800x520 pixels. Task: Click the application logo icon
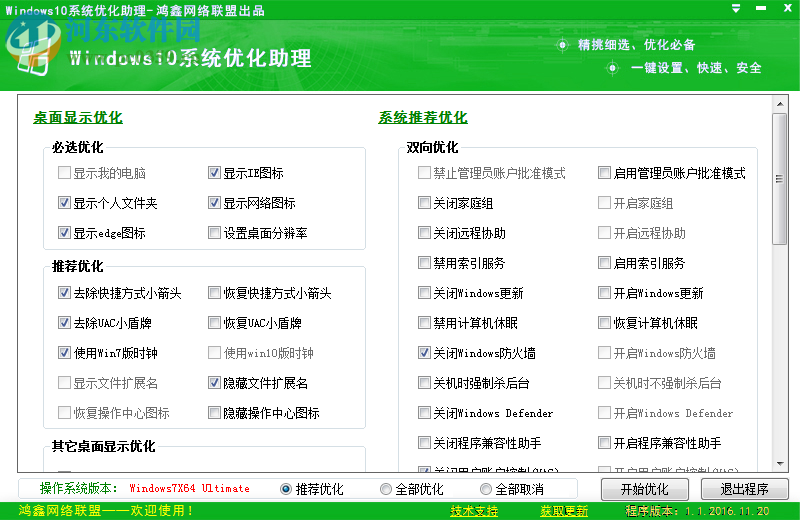click(32, 47)
